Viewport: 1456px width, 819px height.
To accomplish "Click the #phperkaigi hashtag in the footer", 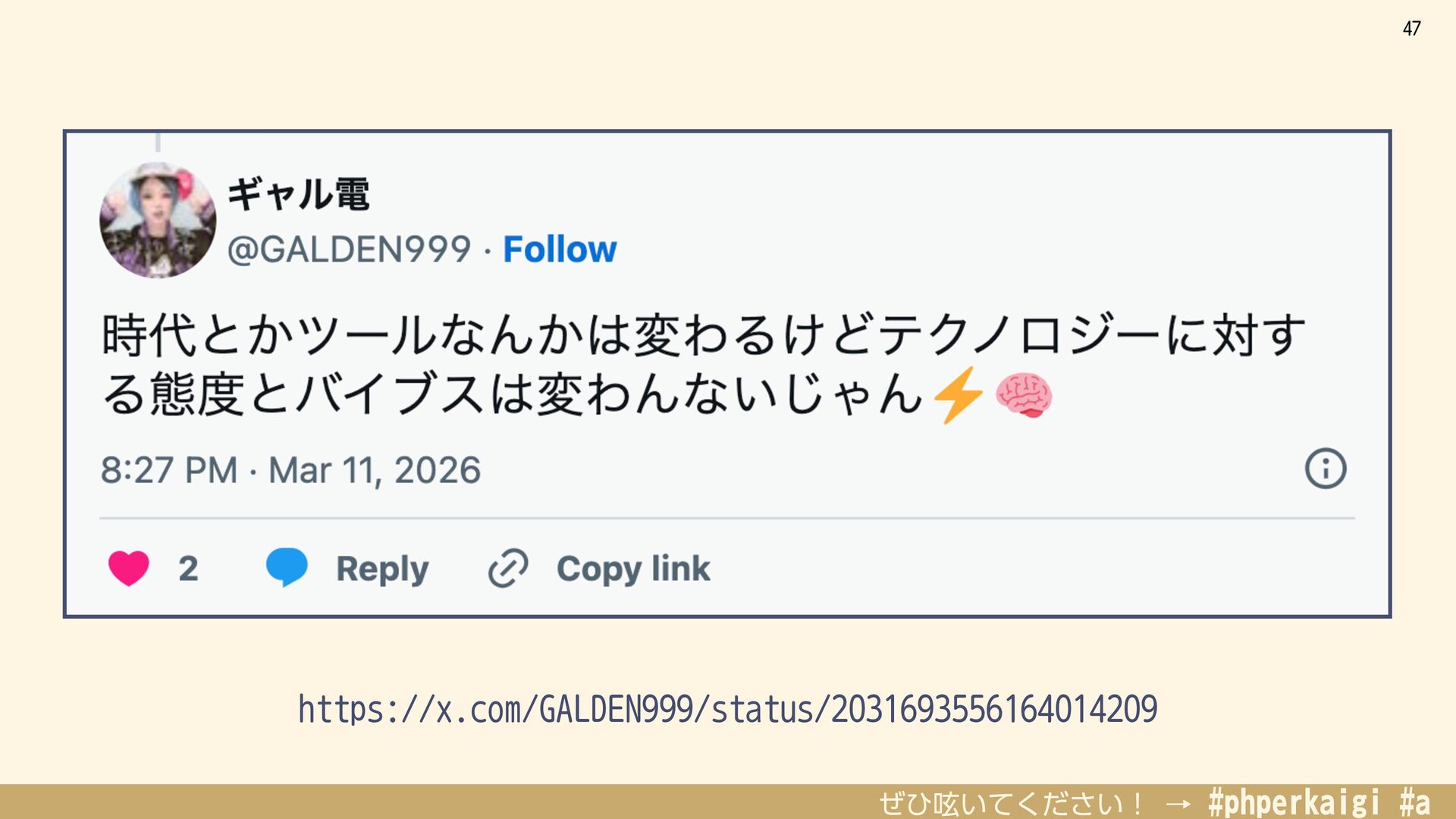I will tap(1294, 802).
